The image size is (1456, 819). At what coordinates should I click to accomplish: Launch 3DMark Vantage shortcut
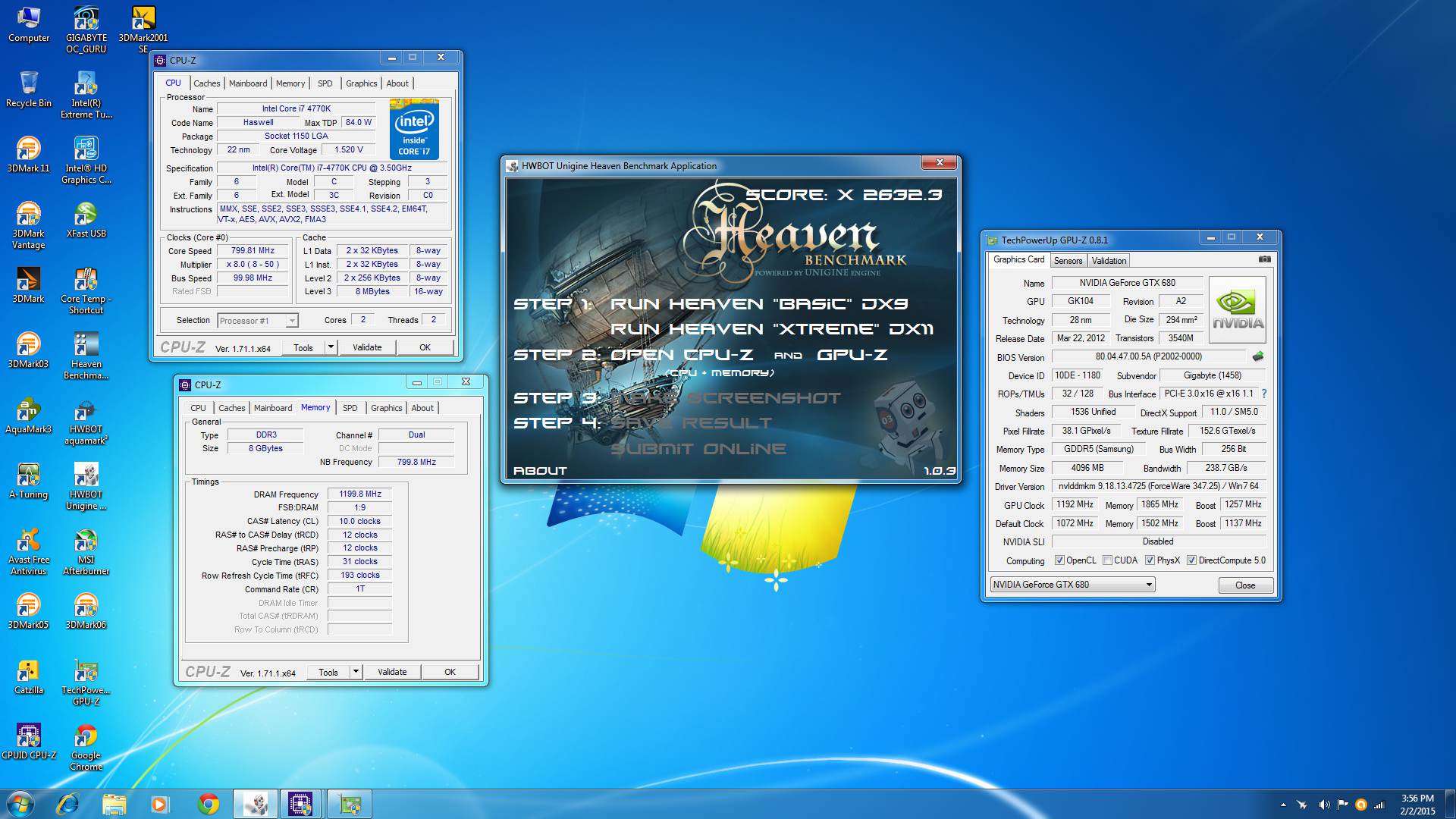29,226
